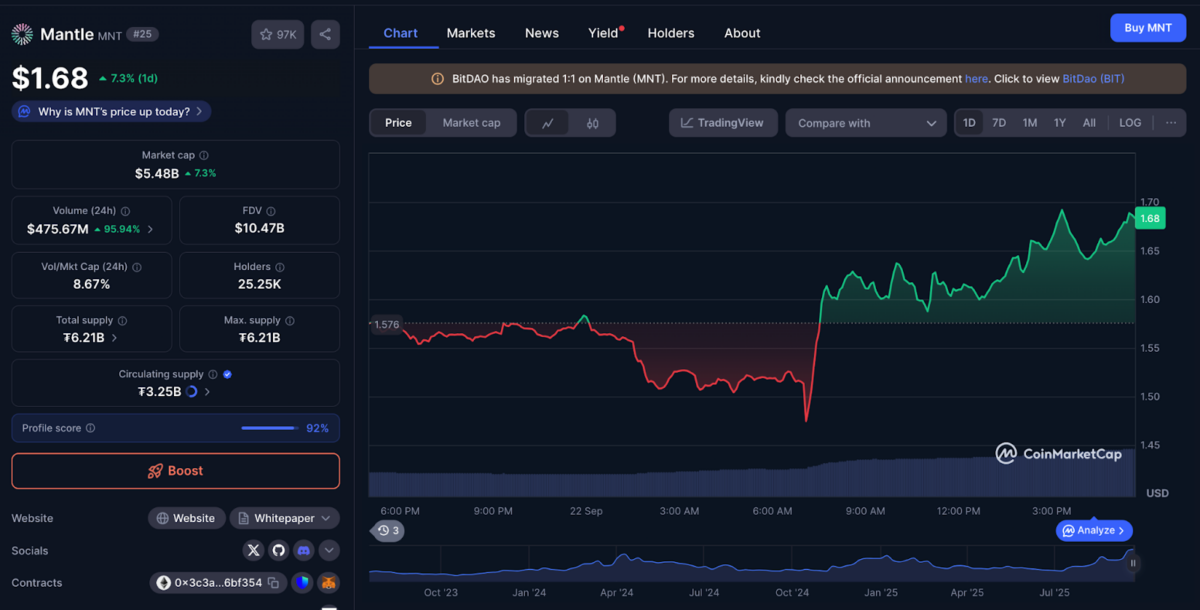The width and height of the screenshot is (1200, 610).
Task: Click the pause handle on the range navigator
Action: tap(1133, 563)
